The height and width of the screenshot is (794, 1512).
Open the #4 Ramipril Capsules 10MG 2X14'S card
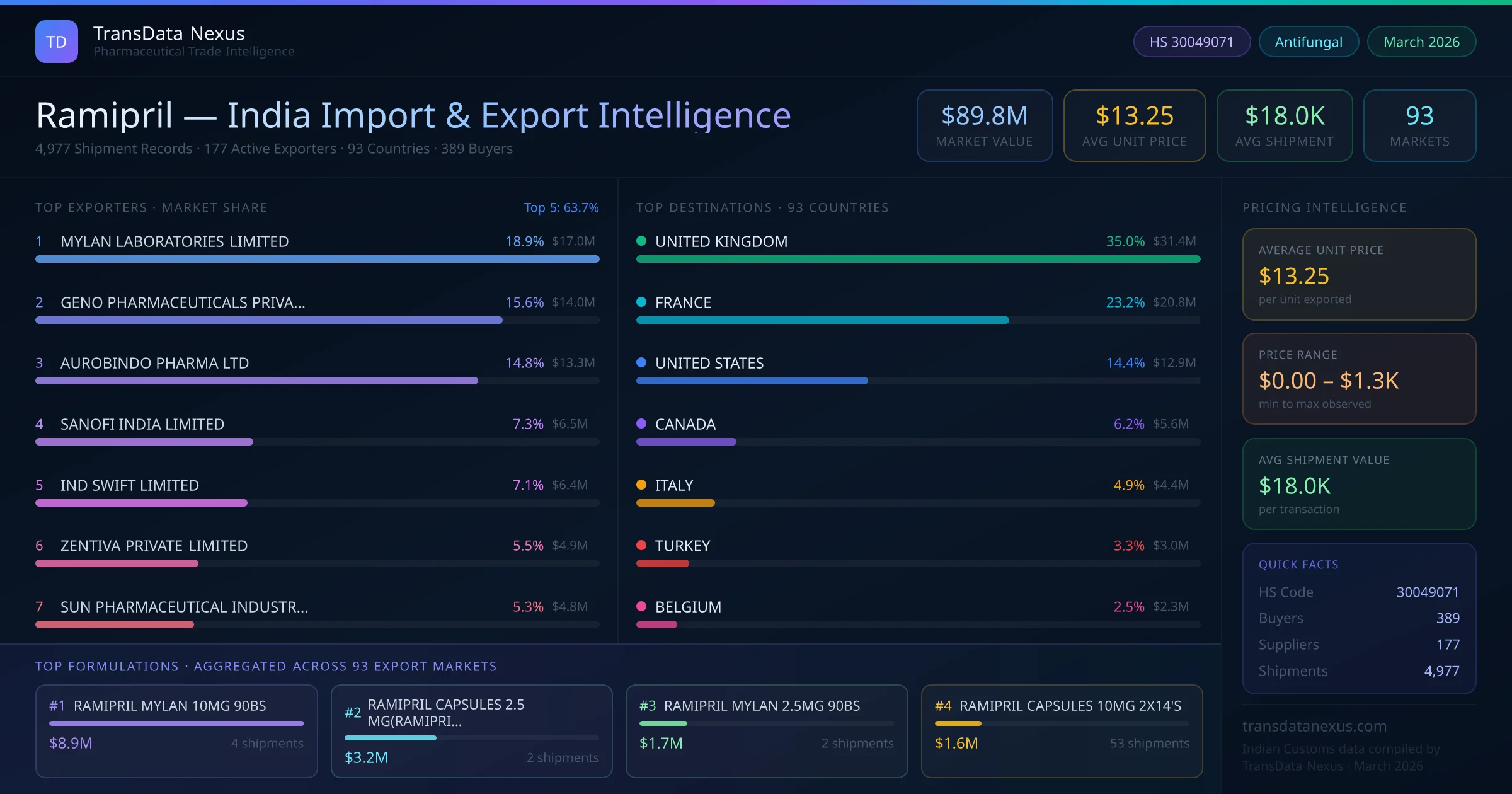tap(1062, 731)
